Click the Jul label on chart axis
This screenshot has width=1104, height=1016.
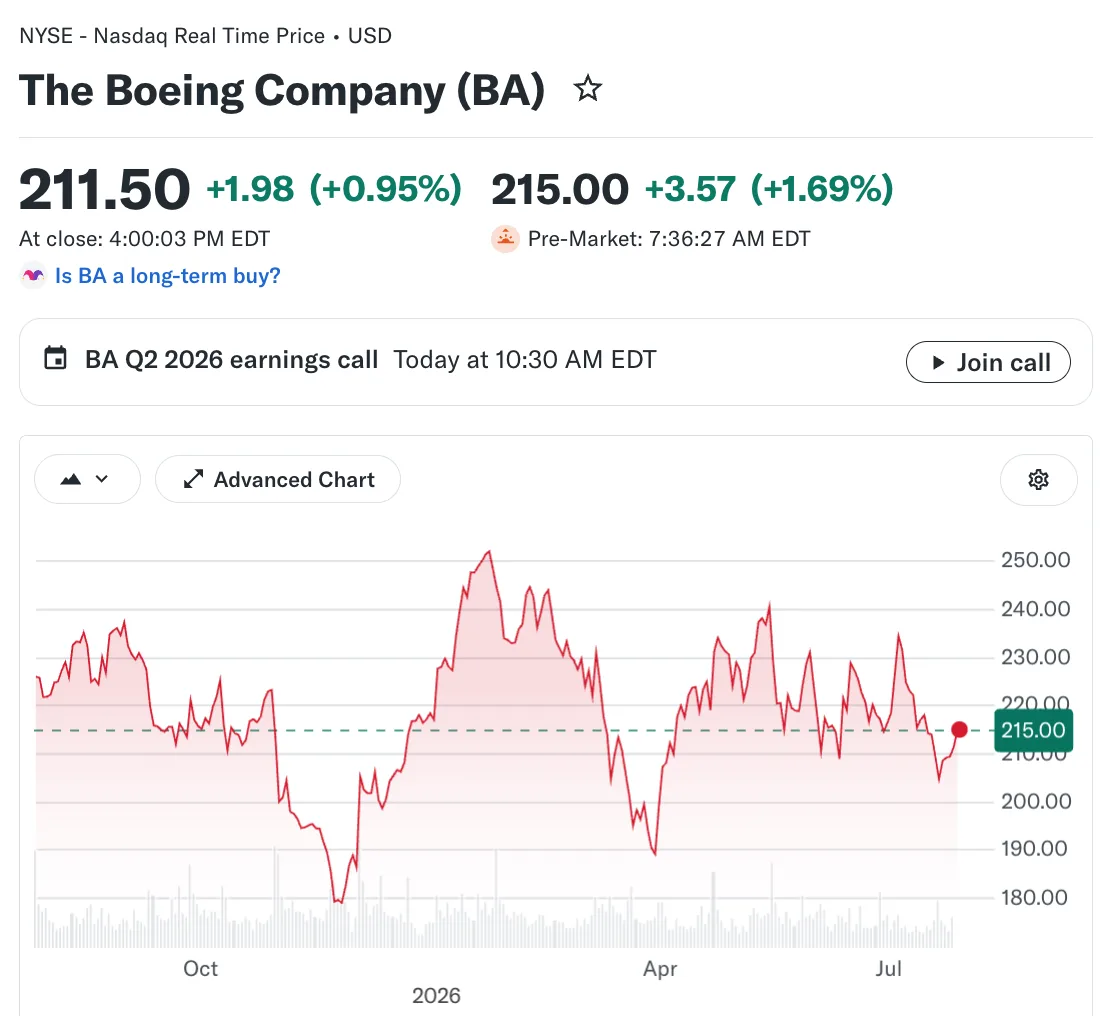tap(889, 968)
